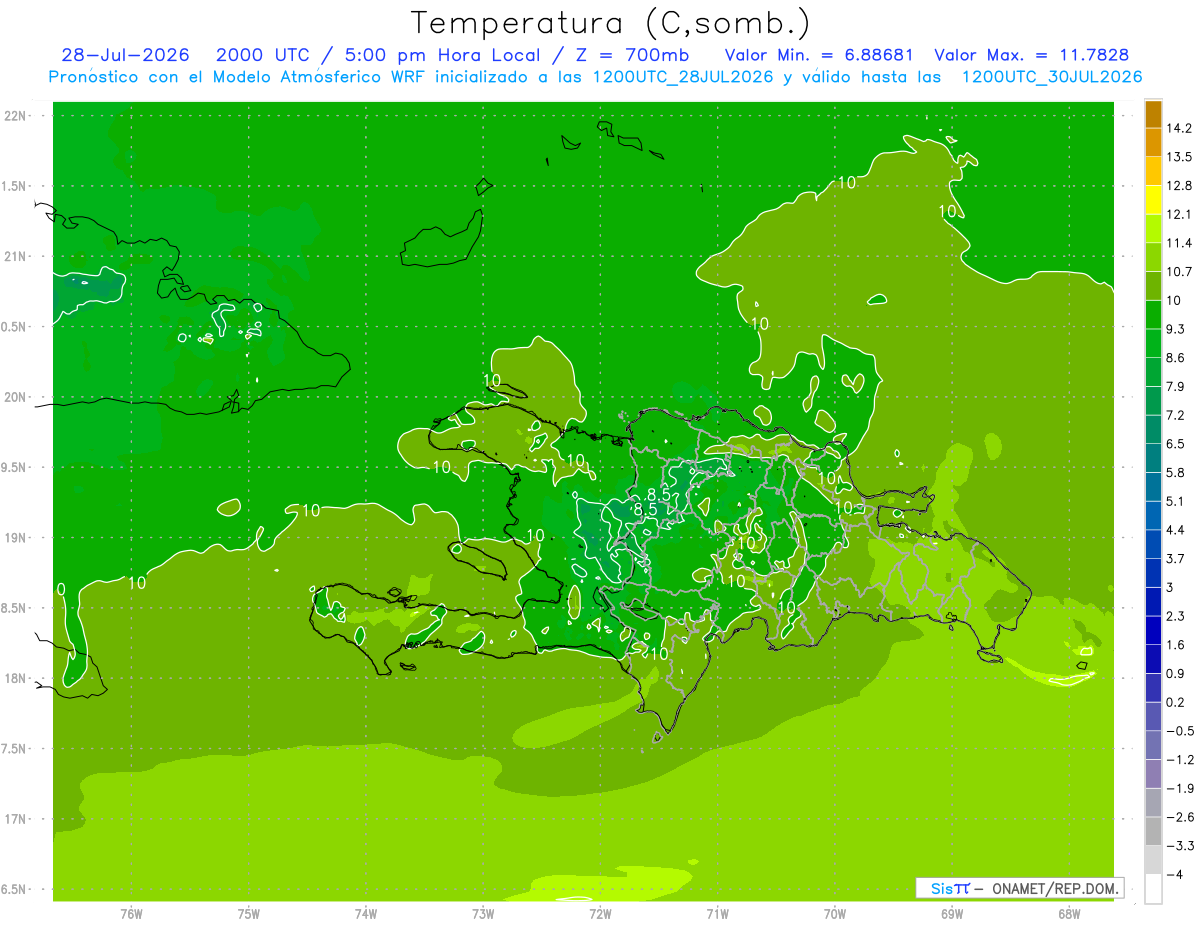Click the map title "Temperatura (C,somb.)"
The image size is (1200, 927).
point(611,23)
